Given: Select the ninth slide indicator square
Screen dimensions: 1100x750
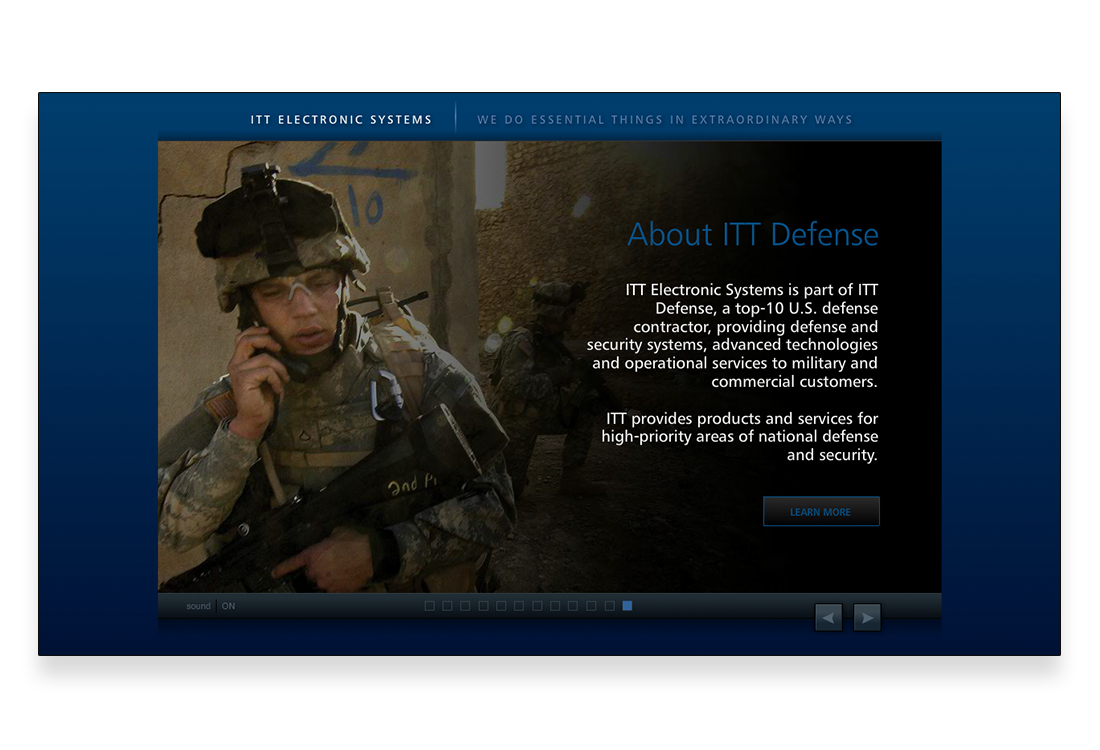Looking at the screenshot, I should [x=573, y=605].
